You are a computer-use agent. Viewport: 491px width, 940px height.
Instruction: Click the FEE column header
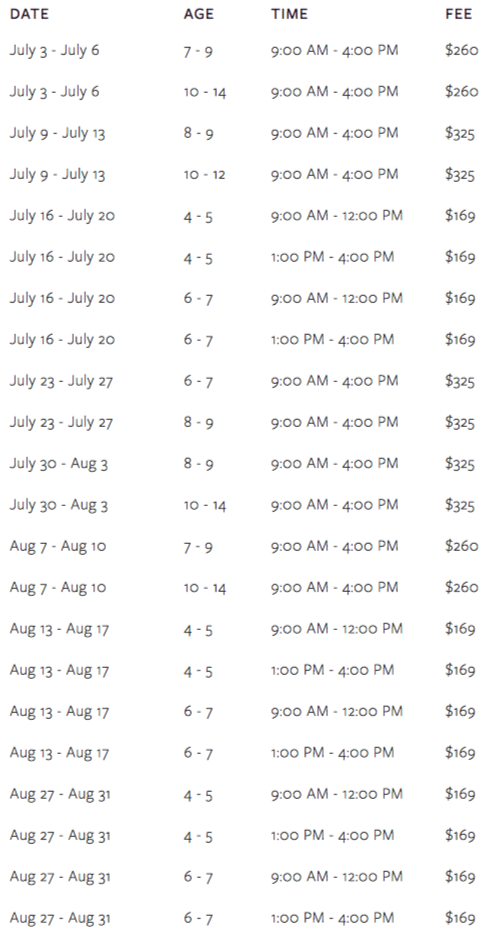459,14
